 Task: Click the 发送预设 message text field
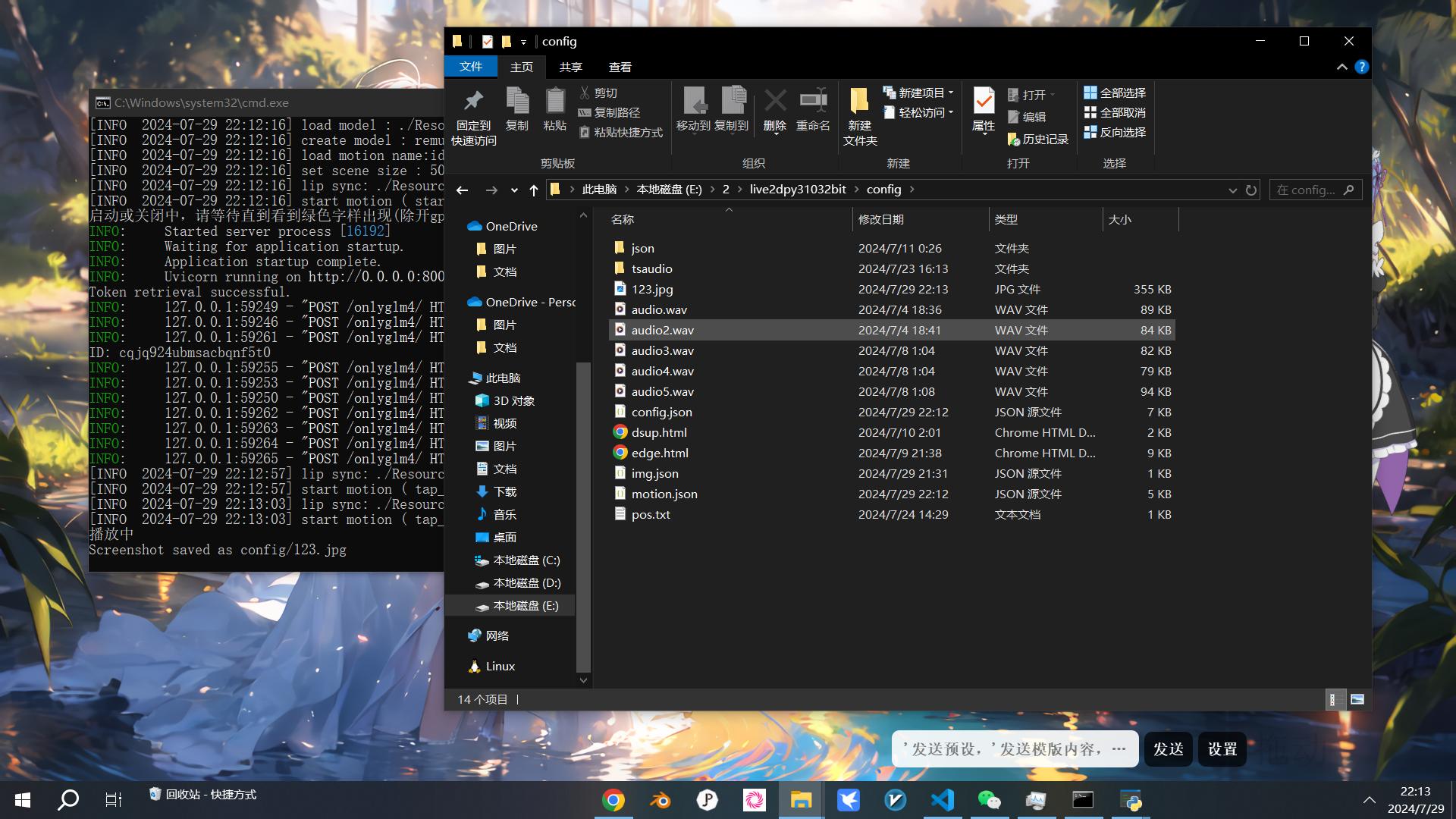pos(1015,749)
